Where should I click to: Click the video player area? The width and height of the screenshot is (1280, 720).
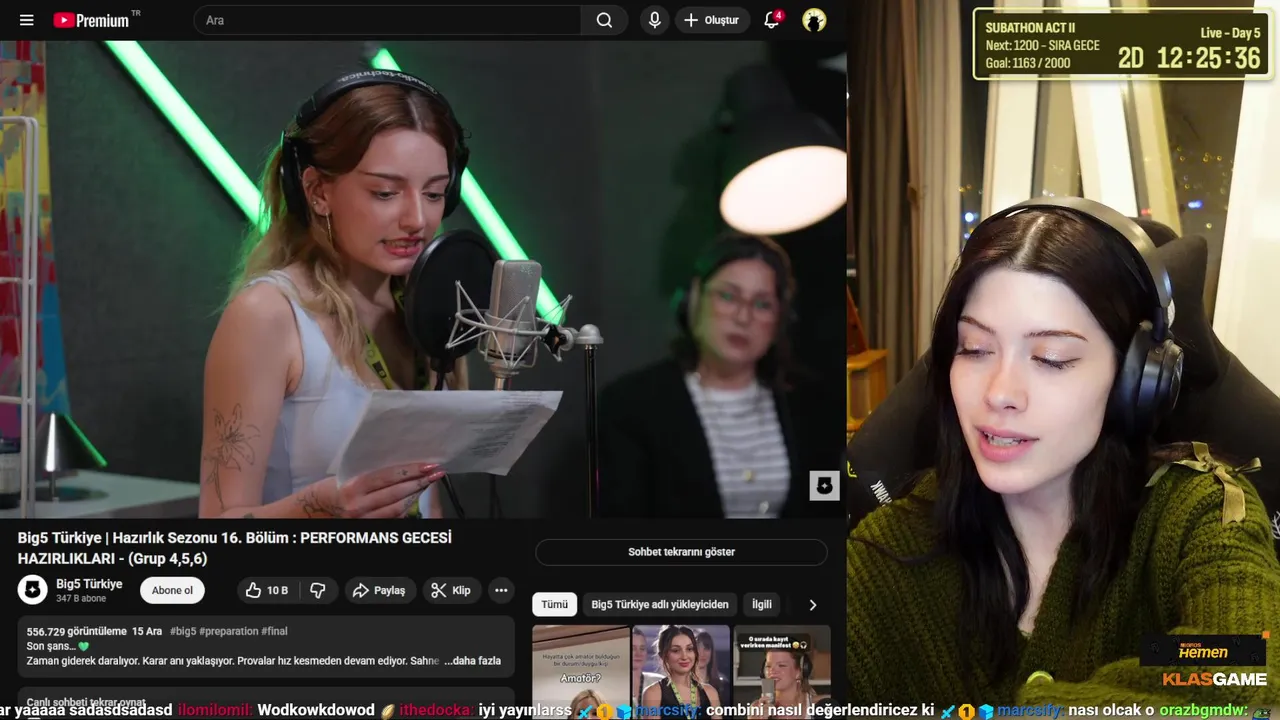pos(423,279)
